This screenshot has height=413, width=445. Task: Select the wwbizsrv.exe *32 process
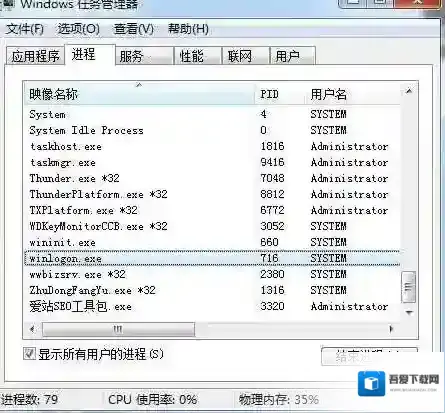point(212,274)
